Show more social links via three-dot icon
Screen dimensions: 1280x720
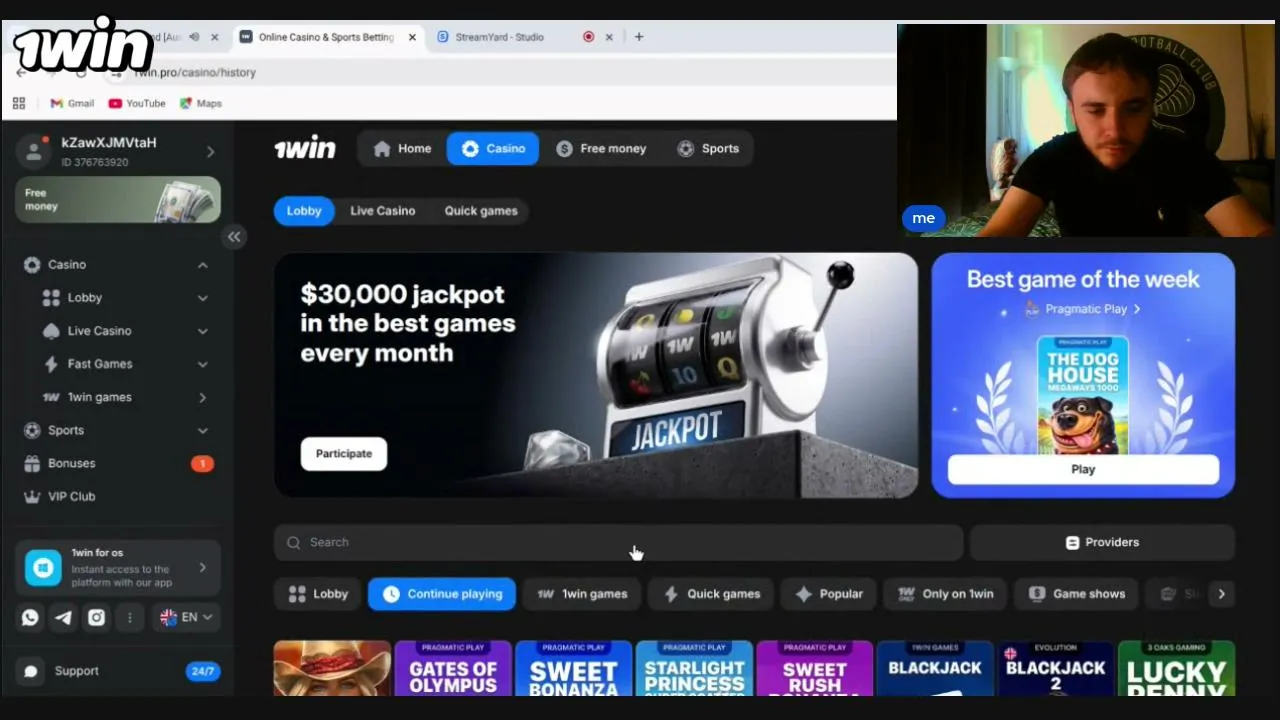point(129,618)
